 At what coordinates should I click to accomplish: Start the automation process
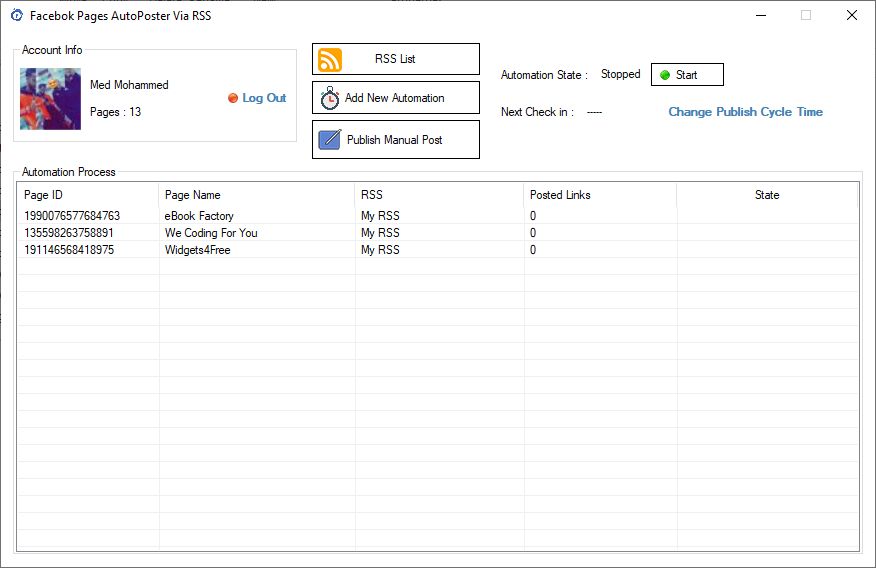click(x=687, y=75)
